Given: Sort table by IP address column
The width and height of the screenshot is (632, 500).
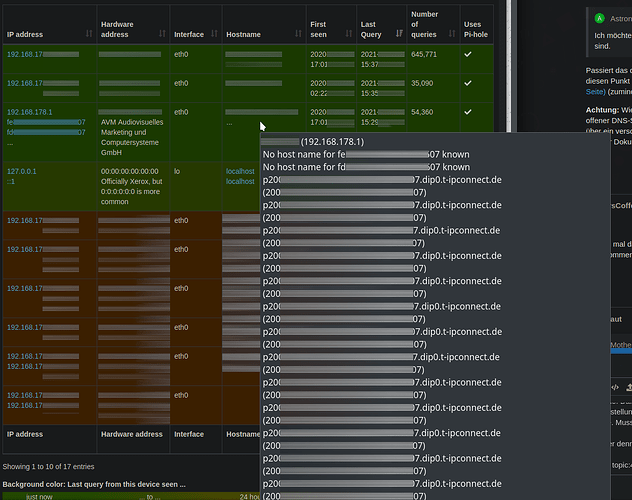Looking at the screenshot, I should point(88,34).
